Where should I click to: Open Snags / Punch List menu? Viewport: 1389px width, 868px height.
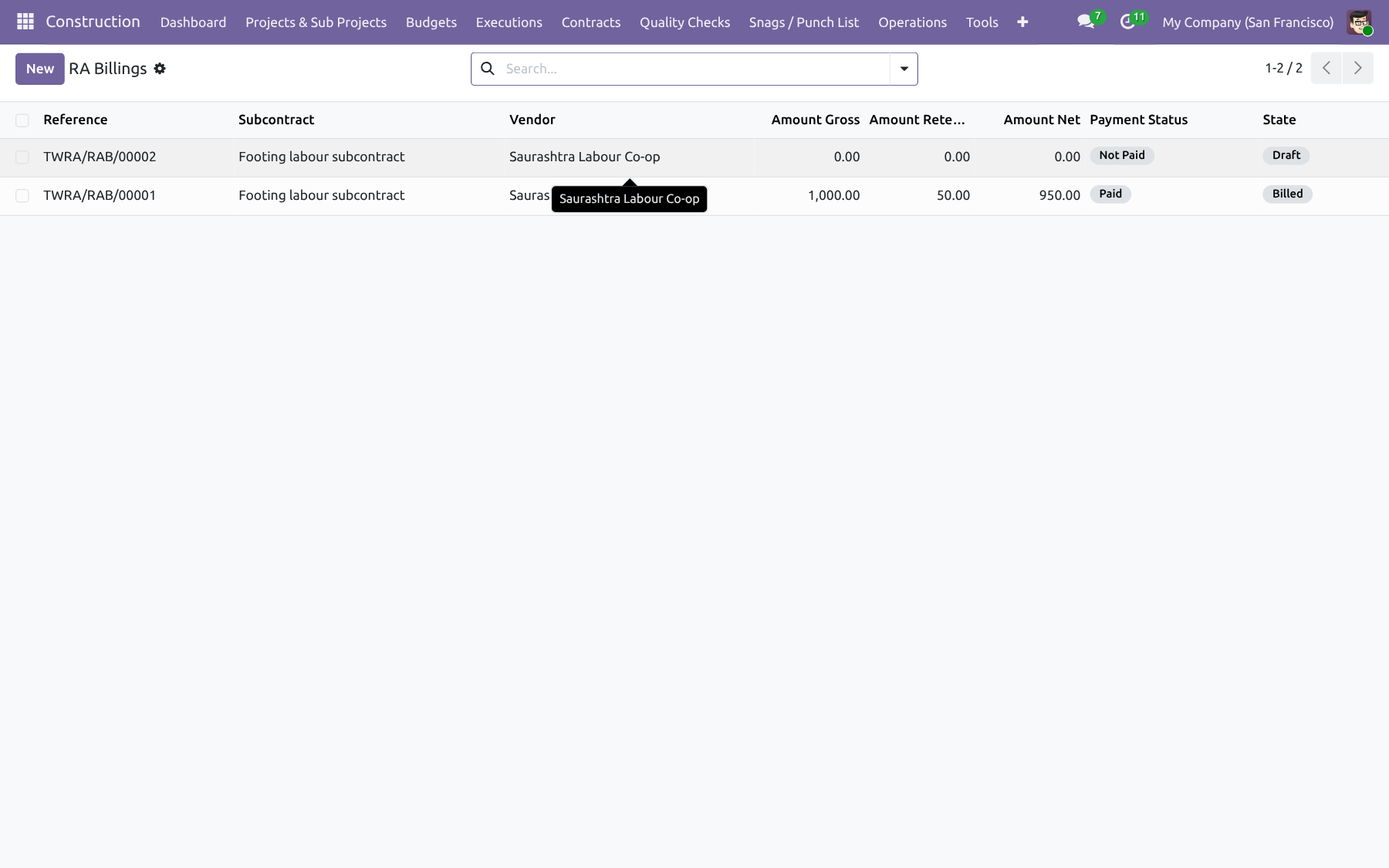[804, 22]
